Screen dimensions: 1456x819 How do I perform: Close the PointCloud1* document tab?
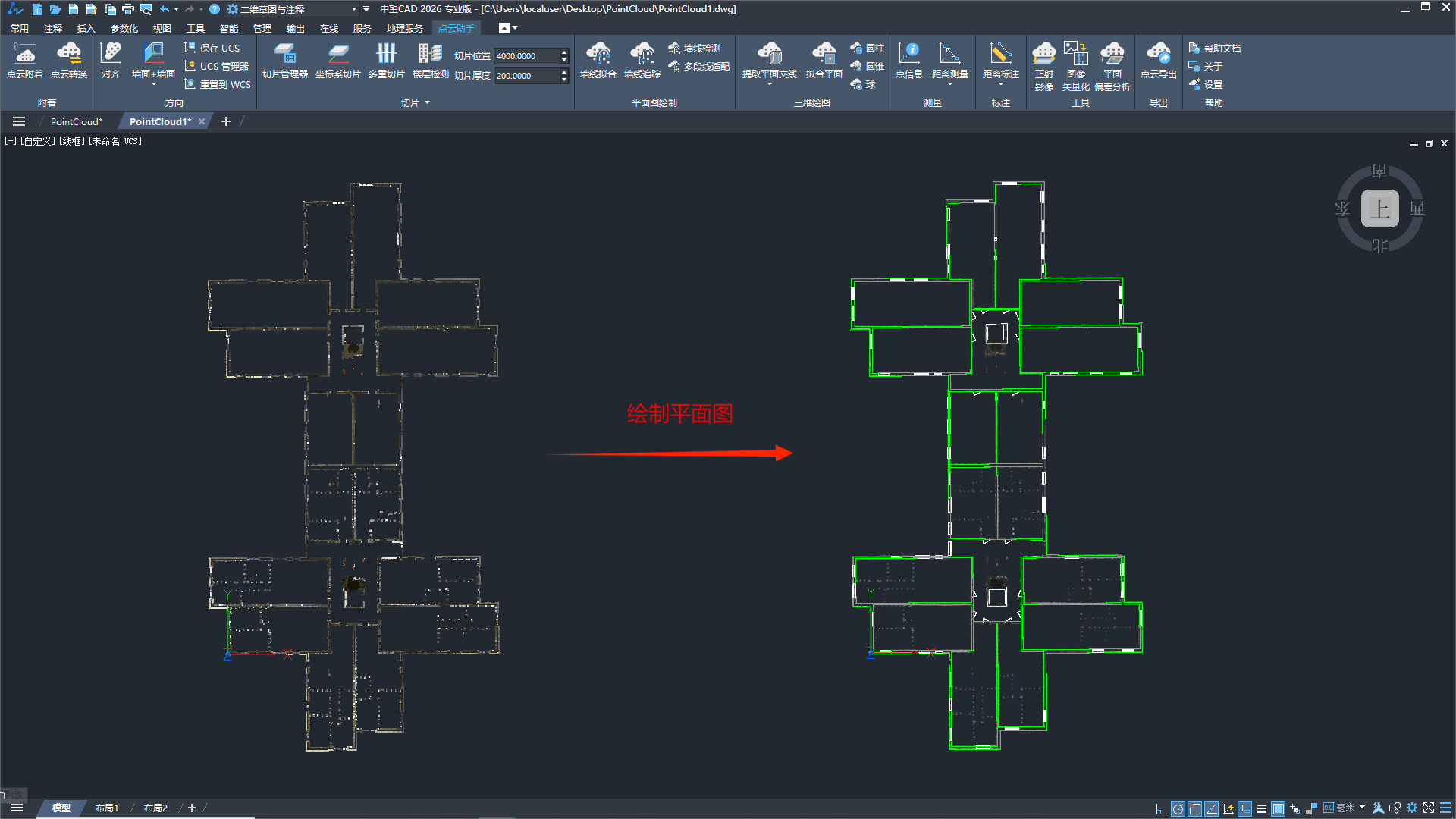(202, 121)
